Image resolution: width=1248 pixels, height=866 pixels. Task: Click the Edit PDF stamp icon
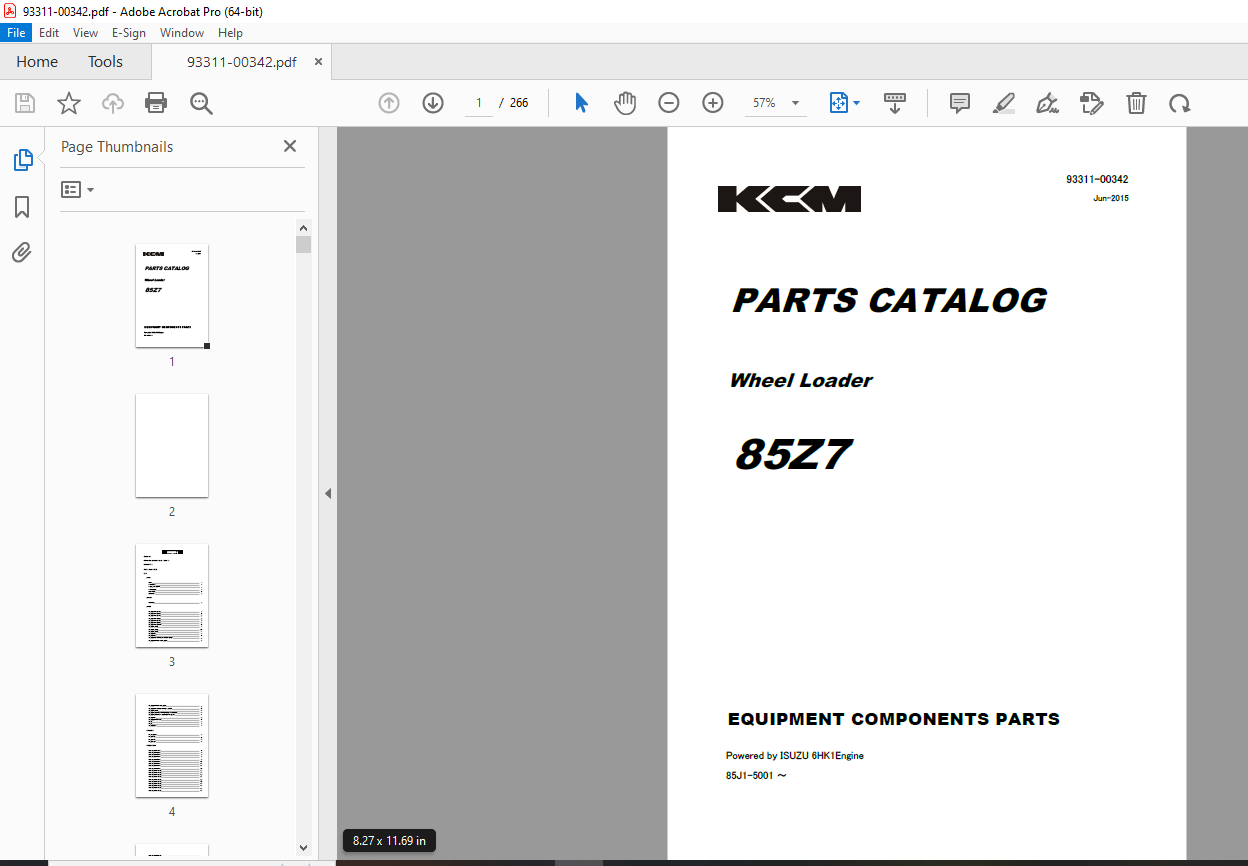click(x=1091, y=103)
